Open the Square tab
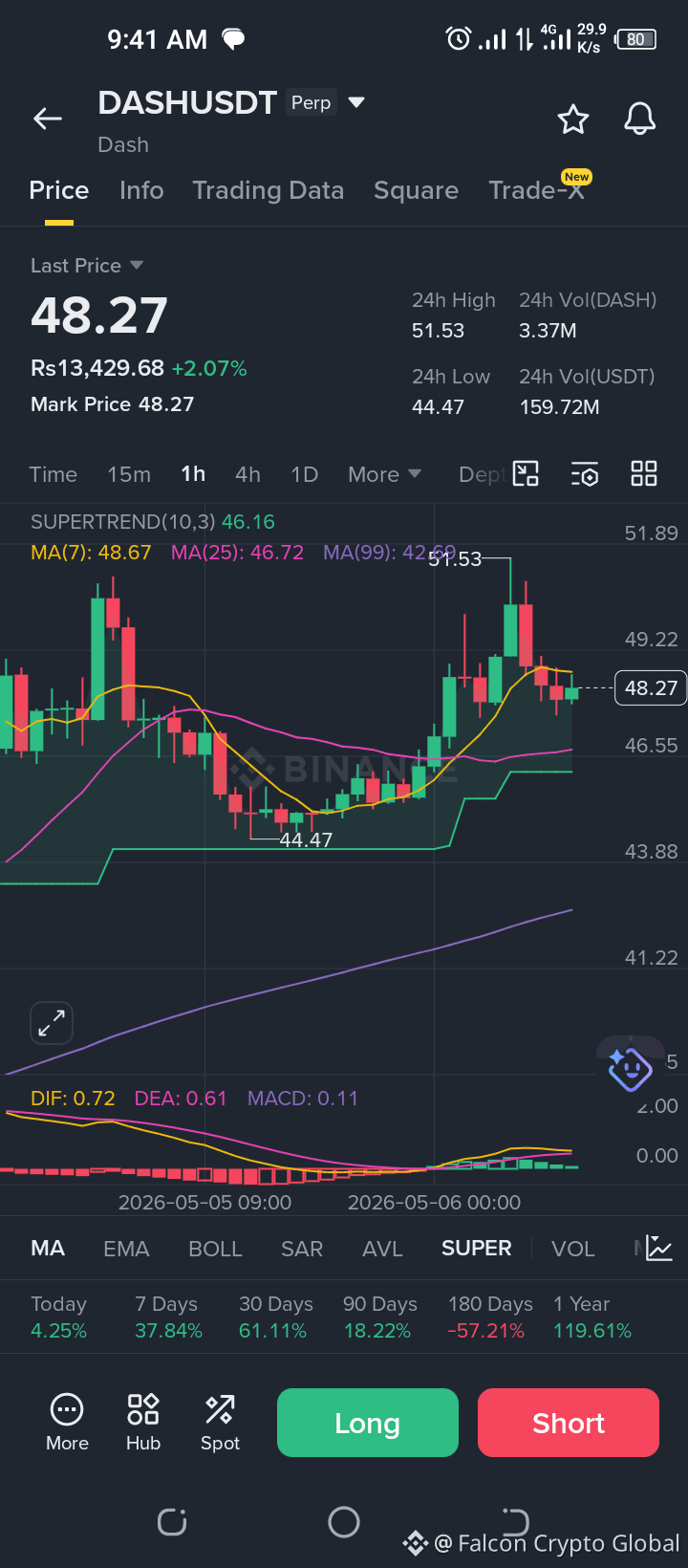 pyautogui.click(x=416, y=190)
